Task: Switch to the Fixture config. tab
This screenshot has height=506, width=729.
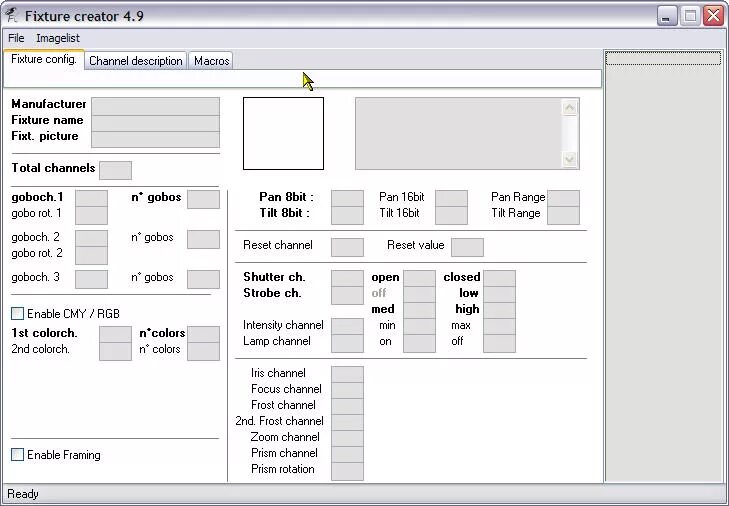Action: click(x=44, y=59)
